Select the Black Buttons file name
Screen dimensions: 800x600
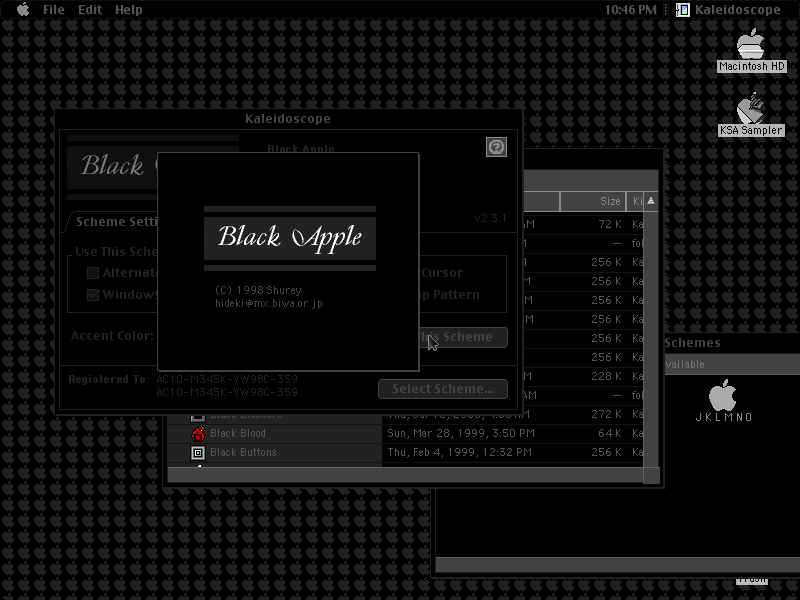point(243,453)
